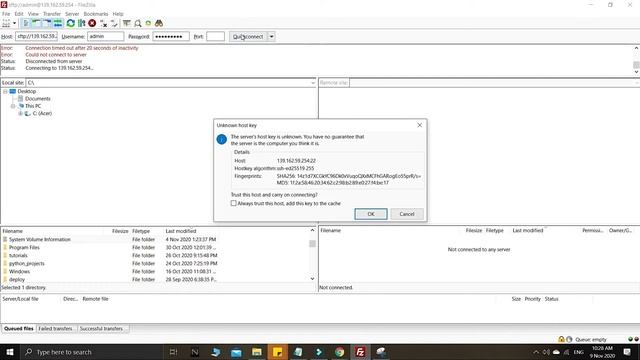Reconnect to the last server

click(x=114, y=23)
